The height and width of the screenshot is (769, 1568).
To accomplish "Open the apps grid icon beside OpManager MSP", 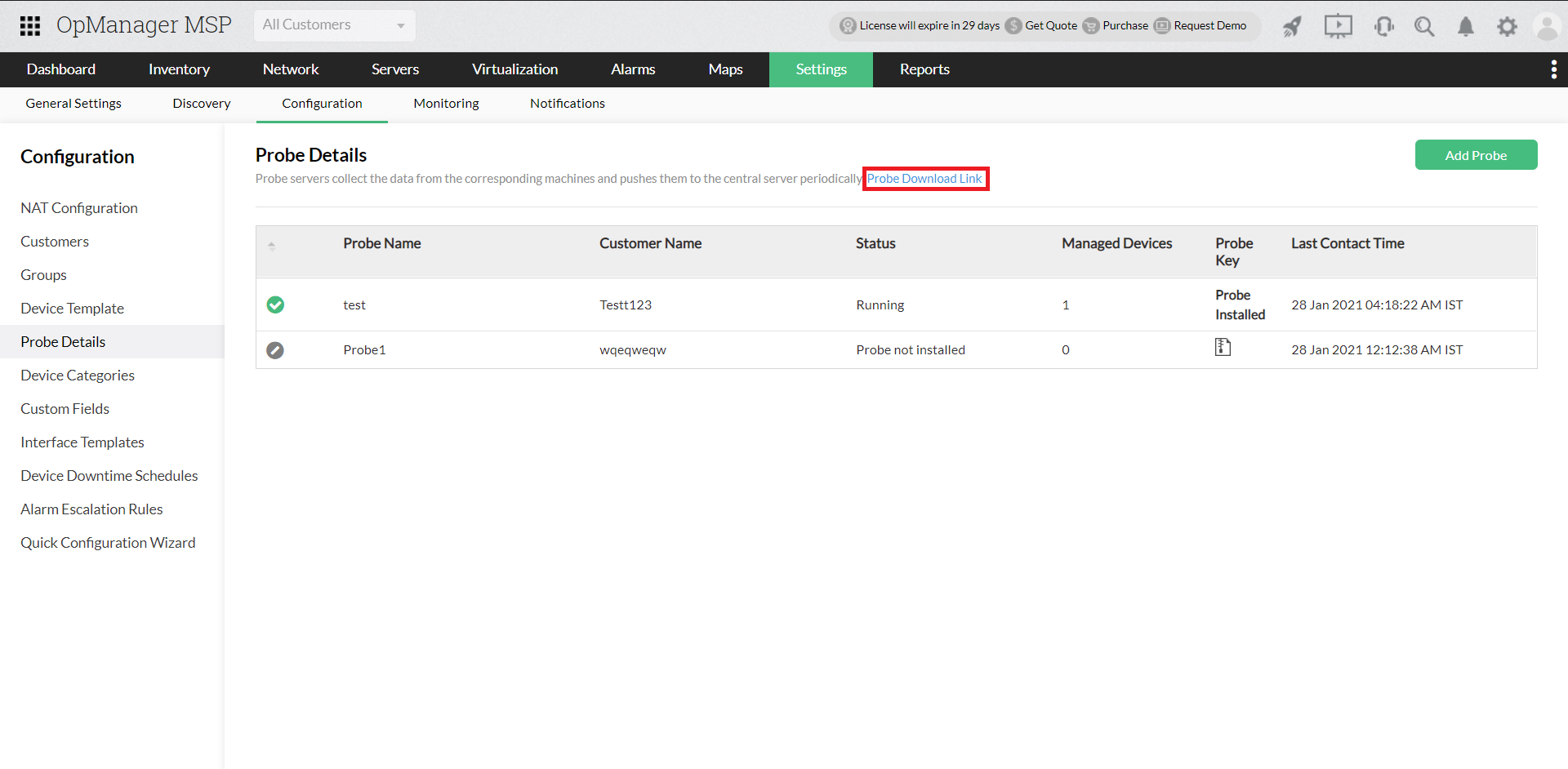I will (30, 25).
